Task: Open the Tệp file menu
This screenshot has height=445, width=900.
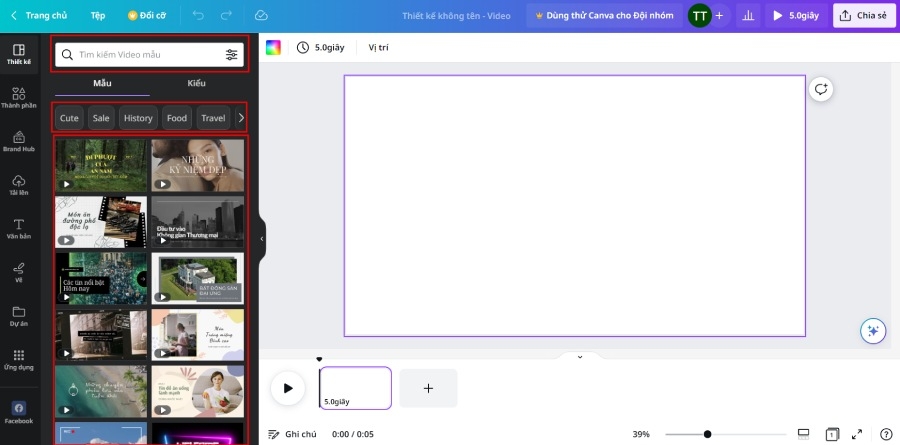Action: coord(98,16)
